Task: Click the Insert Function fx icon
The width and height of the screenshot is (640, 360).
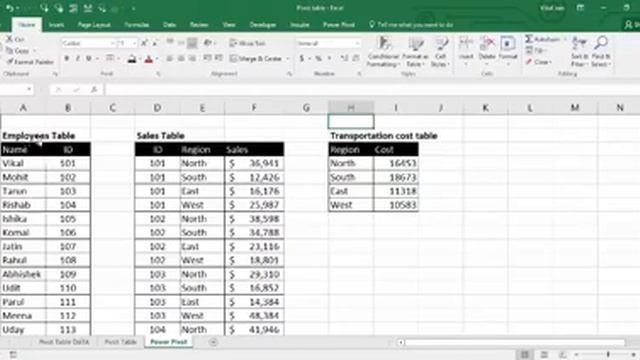Action: 94,89
